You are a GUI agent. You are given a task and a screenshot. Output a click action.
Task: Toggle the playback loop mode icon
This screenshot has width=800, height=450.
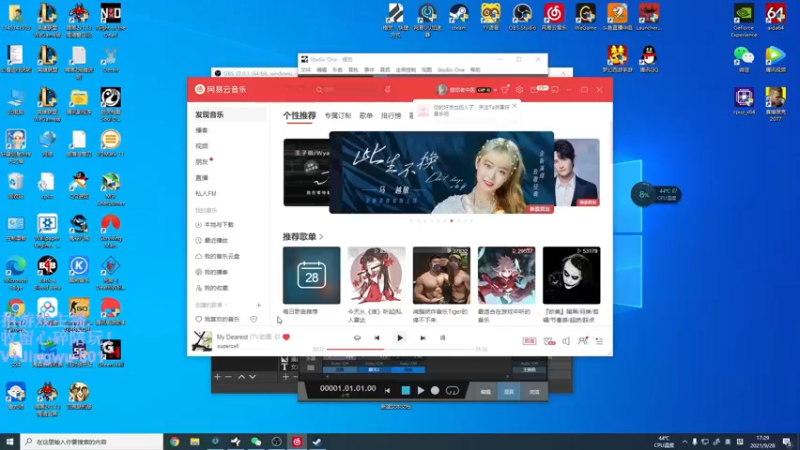357,338
